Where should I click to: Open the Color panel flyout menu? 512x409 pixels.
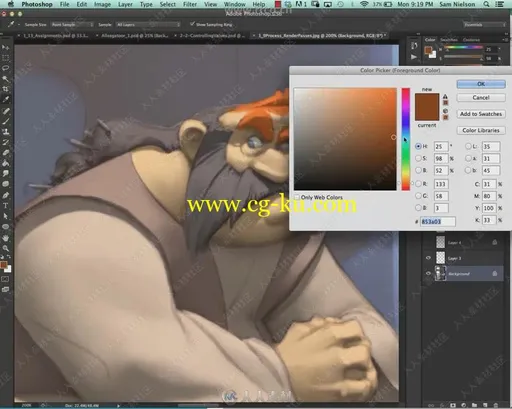coord(506,40)
